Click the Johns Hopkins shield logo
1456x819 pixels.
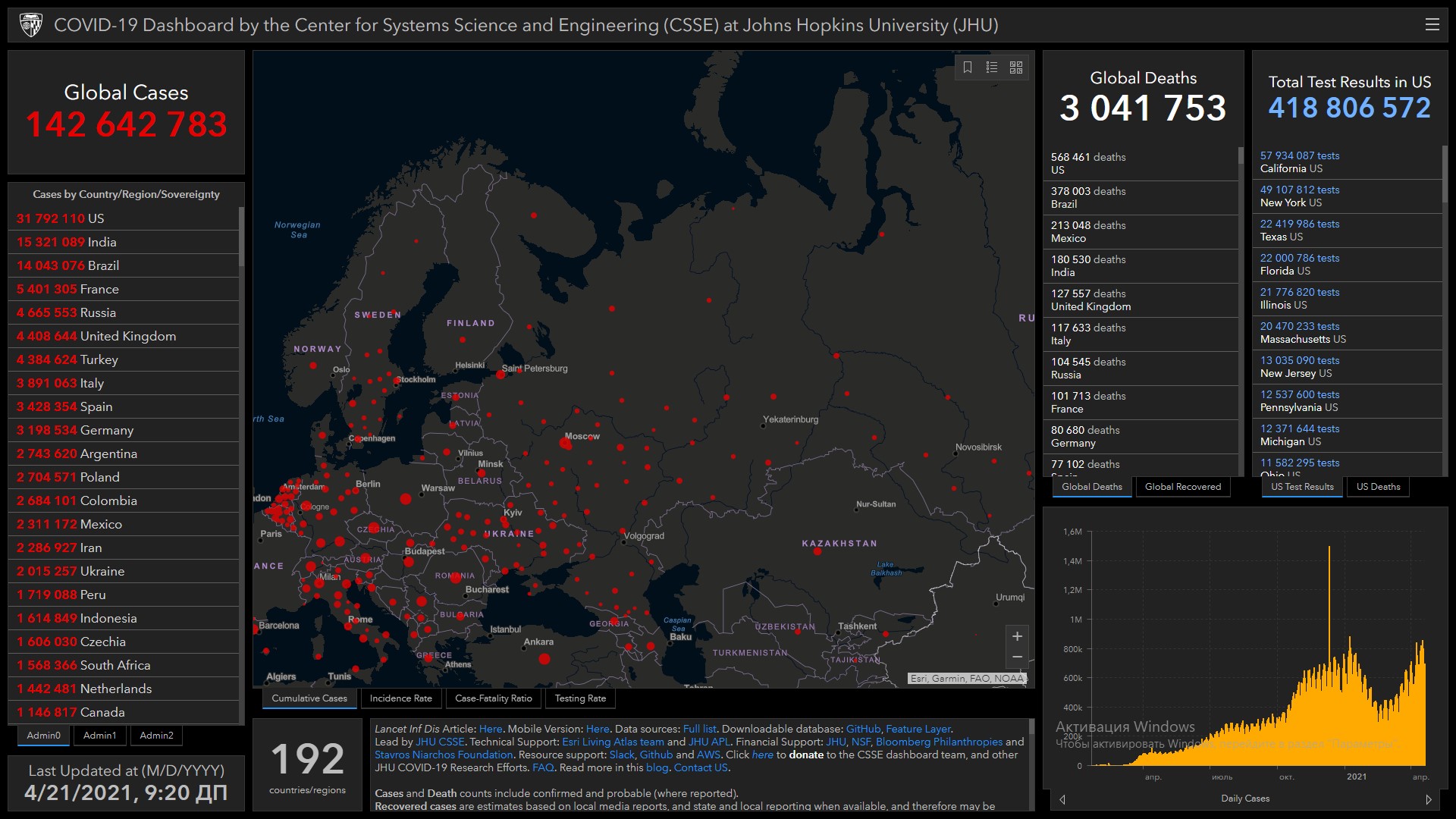31,25
